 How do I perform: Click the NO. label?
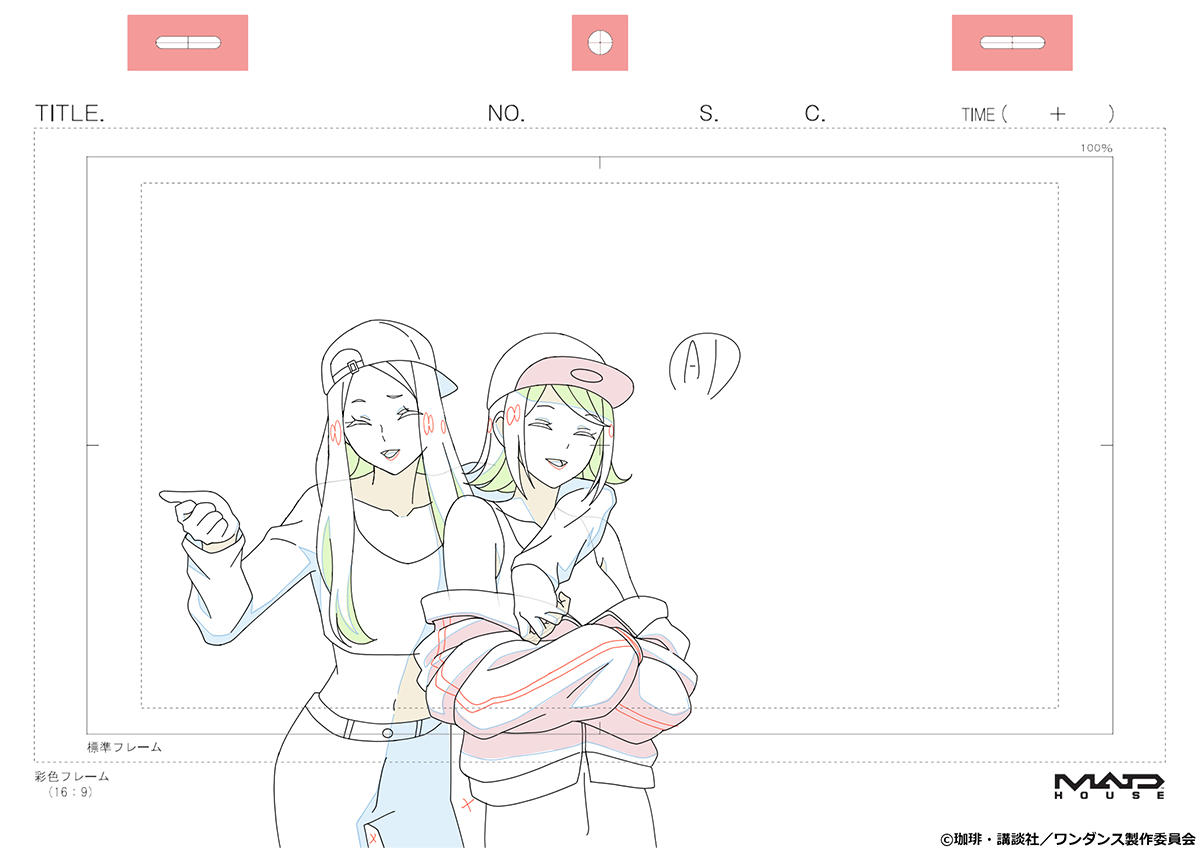506,114
